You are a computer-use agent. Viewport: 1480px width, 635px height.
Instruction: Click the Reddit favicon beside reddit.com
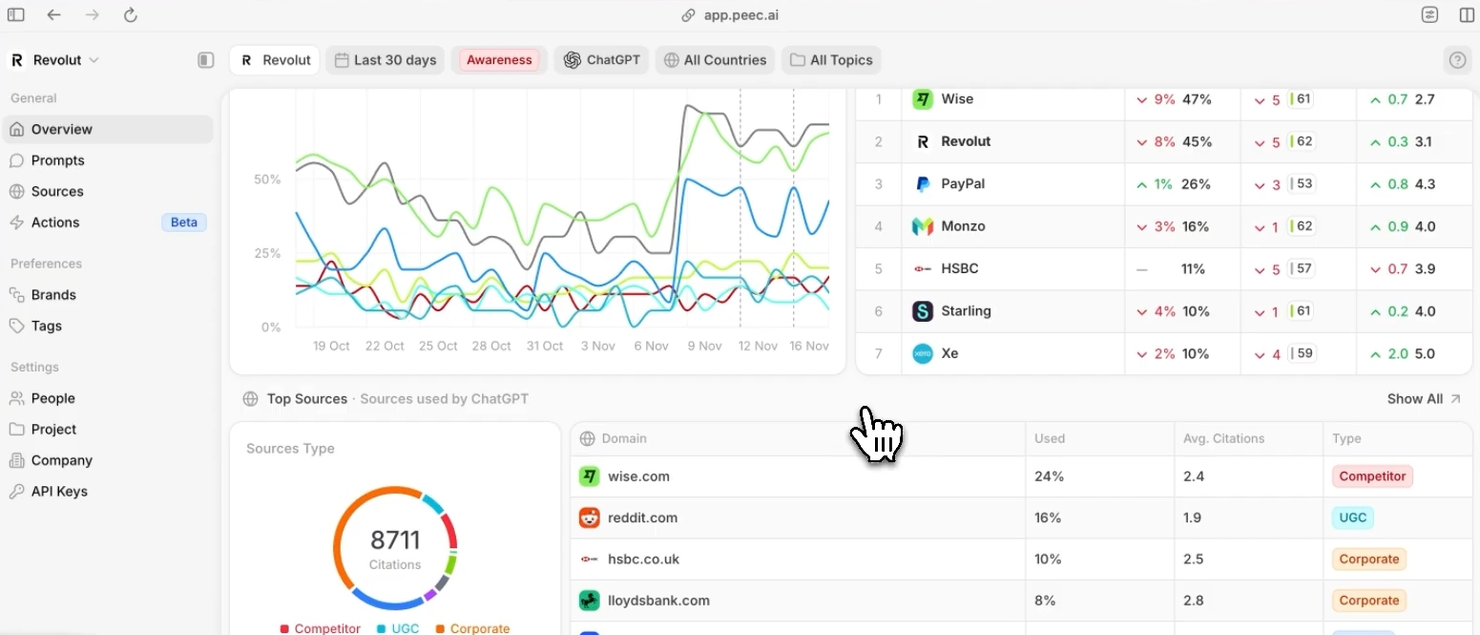590,517
